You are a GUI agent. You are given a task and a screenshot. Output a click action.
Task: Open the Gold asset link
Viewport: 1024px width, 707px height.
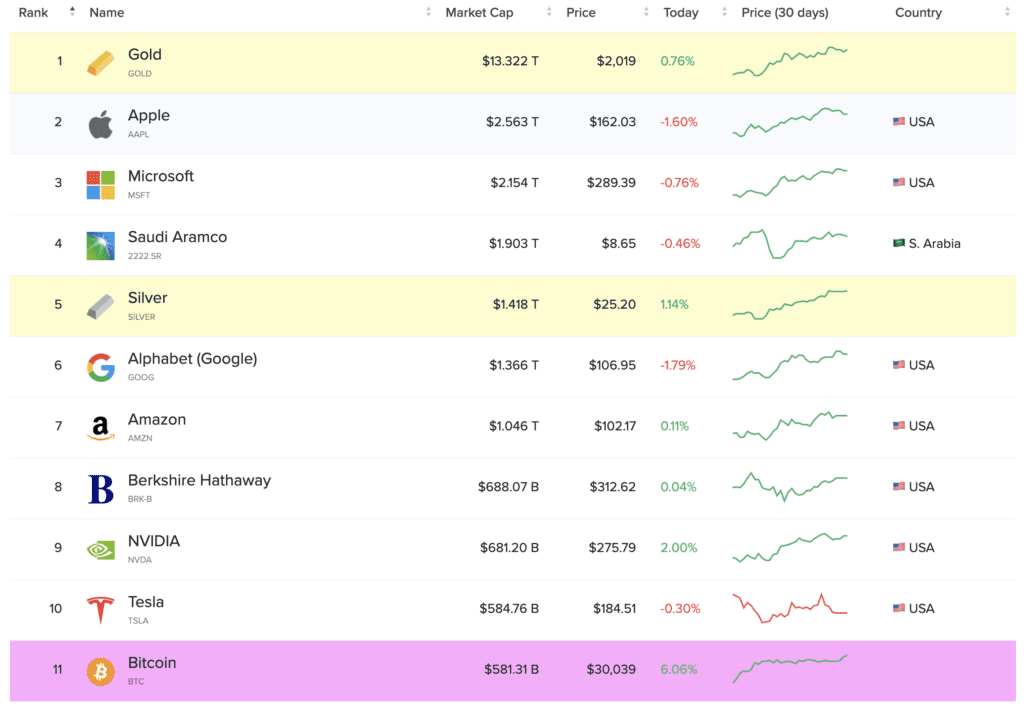(x=144, y=54)
